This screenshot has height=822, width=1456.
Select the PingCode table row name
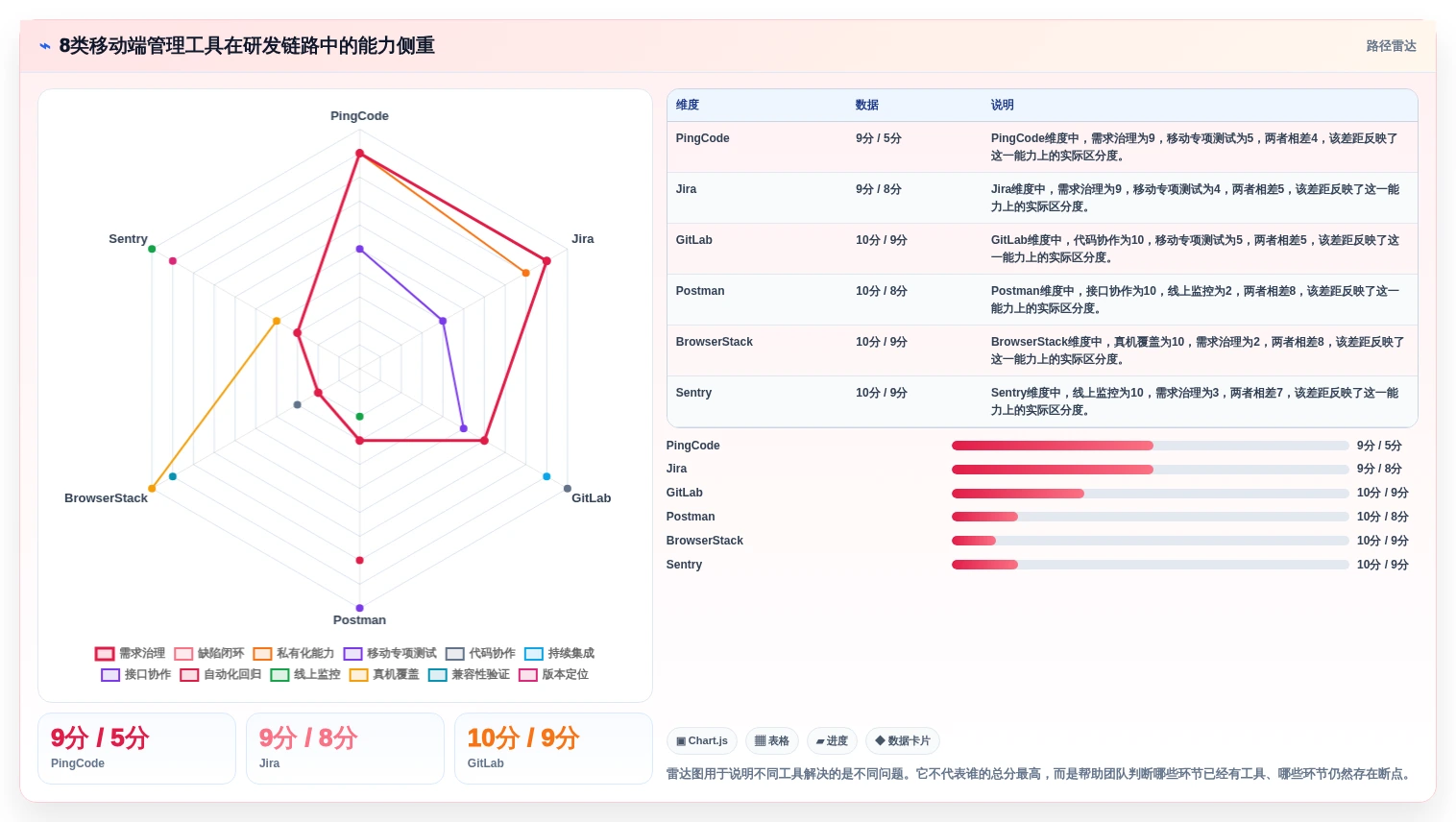[702, 138]
